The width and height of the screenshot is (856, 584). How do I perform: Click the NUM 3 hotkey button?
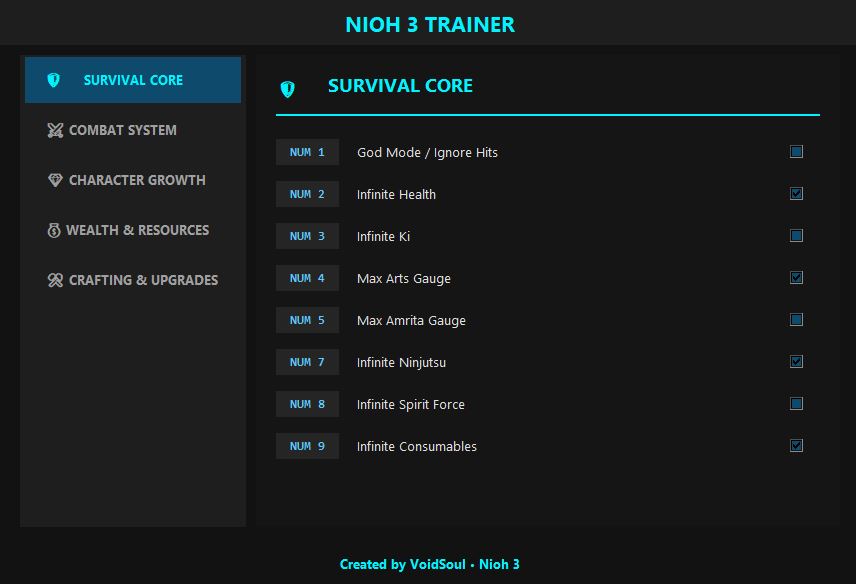tap(307, 236)
